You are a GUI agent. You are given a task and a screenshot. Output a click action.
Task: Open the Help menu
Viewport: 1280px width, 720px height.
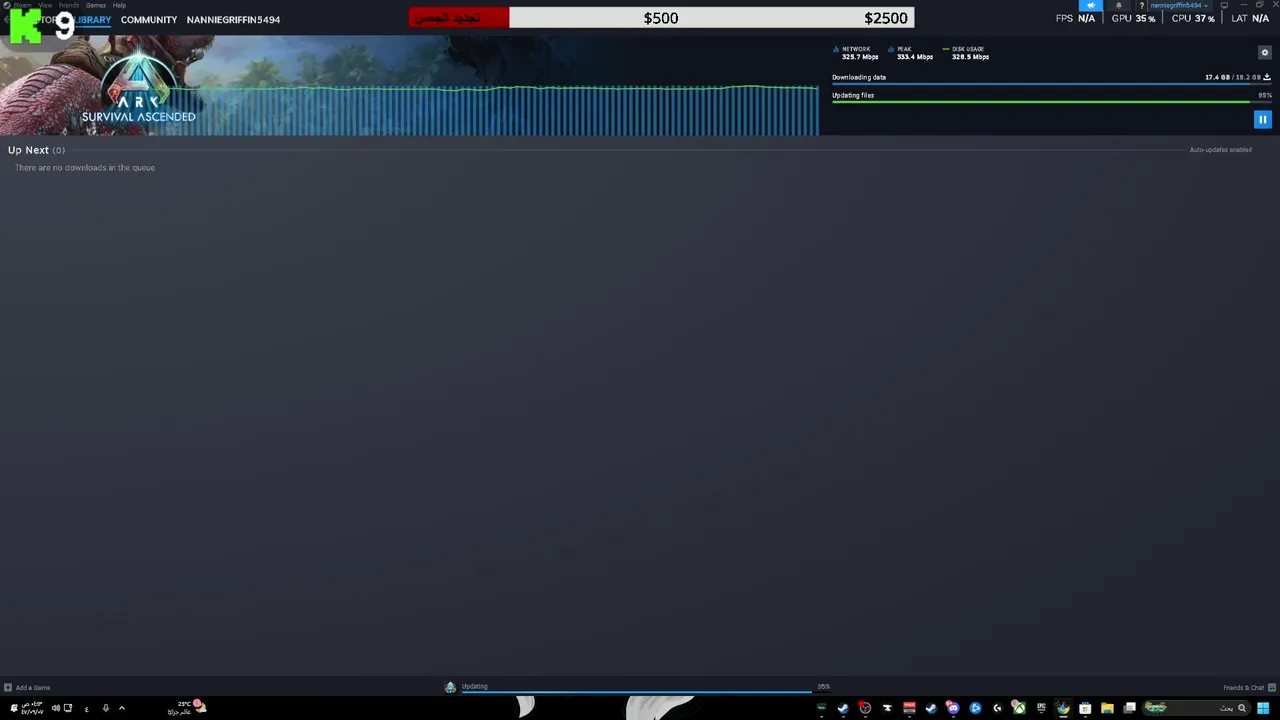pos(119,5)
